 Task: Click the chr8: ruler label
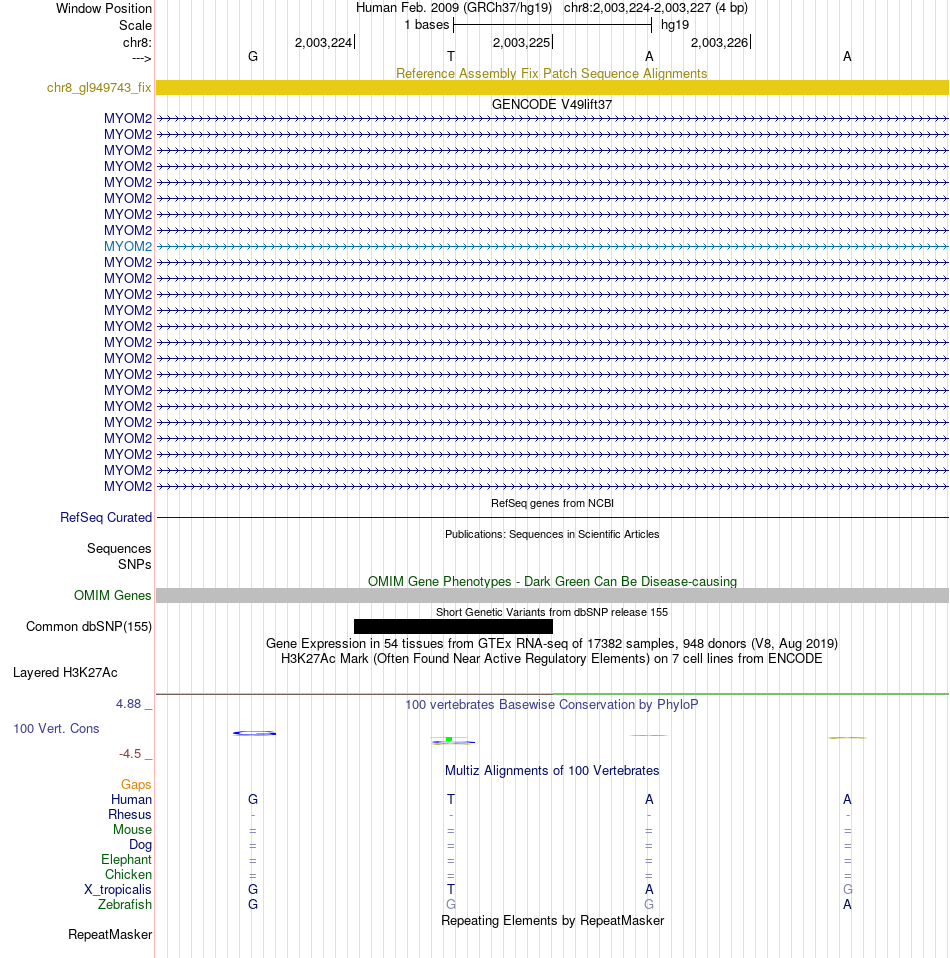tap(137, 42)
